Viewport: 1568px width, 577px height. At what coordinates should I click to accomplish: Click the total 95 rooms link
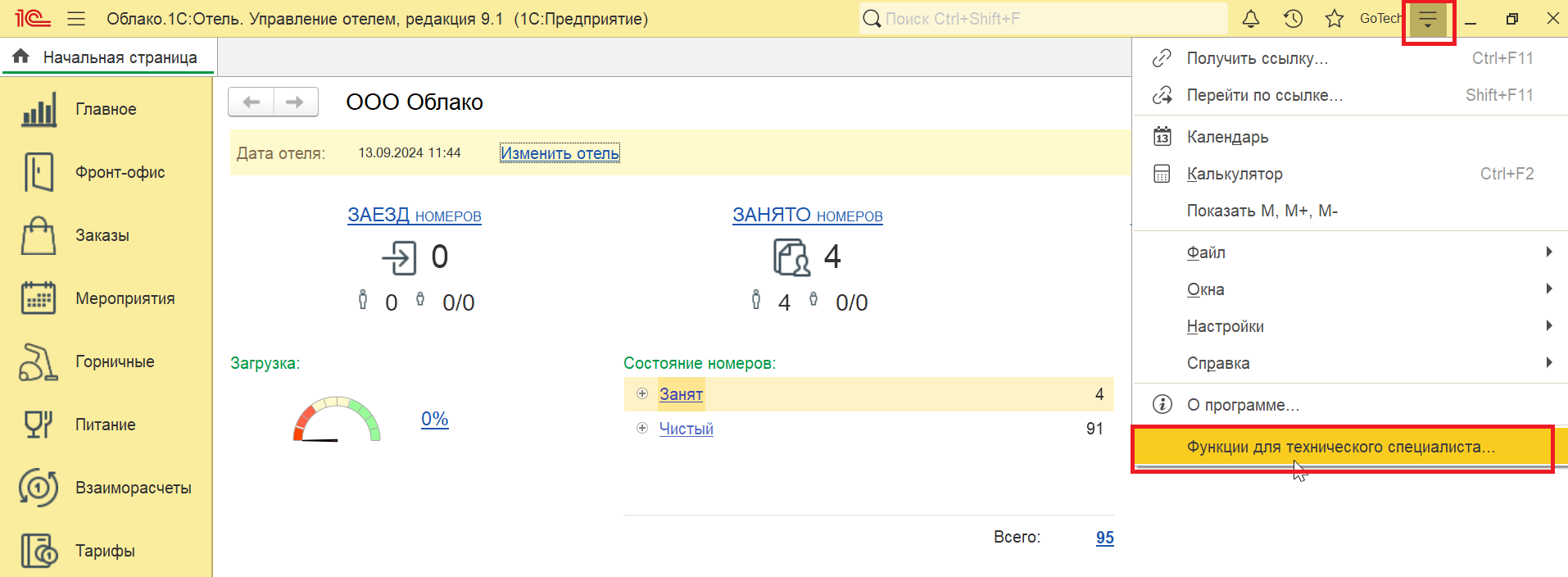pyautogui.click(x=1104, y=538)
